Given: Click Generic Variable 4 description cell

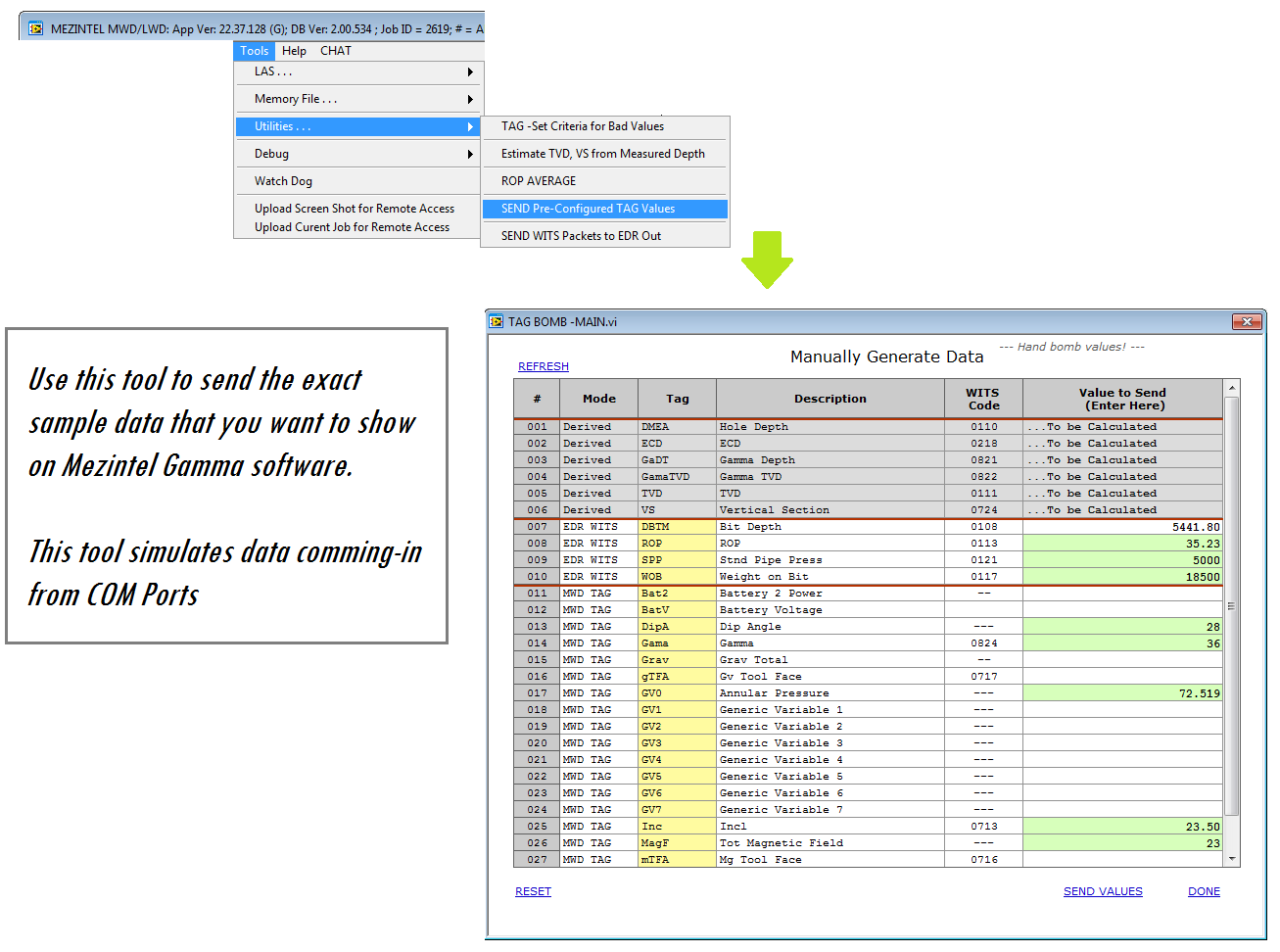Looking at the screenshot, I should pyautogui.click(x=830, y=760).
